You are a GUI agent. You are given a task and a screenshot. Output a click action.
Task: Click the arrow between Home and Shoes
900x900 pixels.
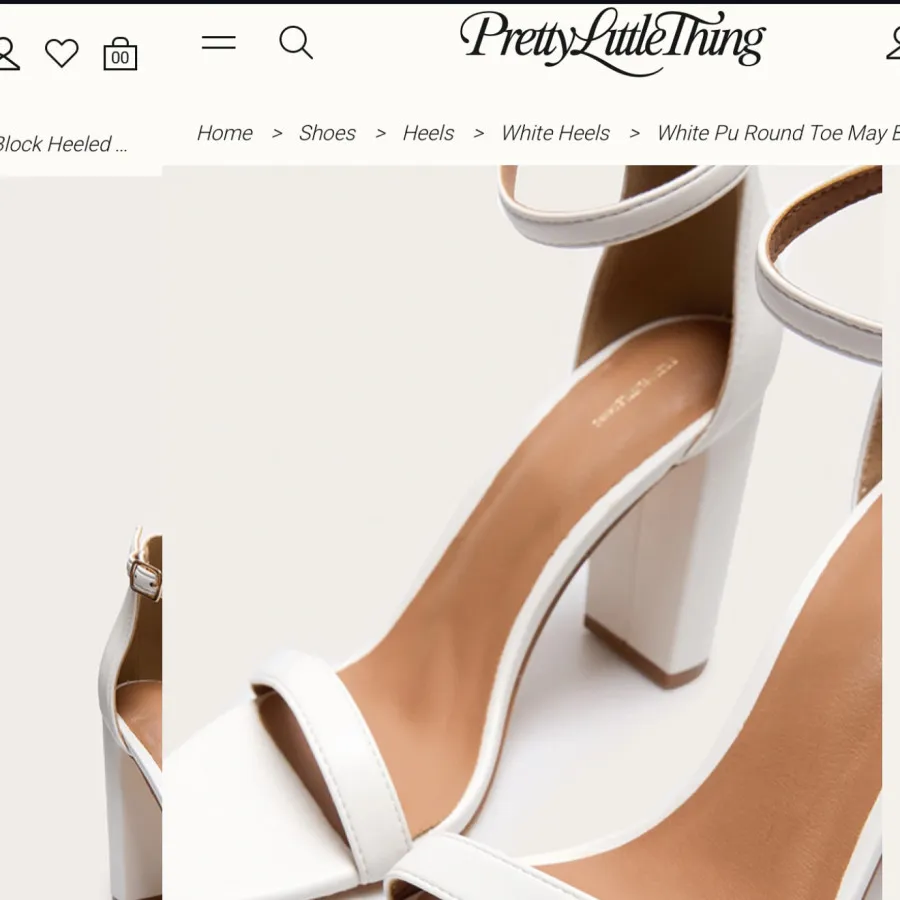pos(277,133)
